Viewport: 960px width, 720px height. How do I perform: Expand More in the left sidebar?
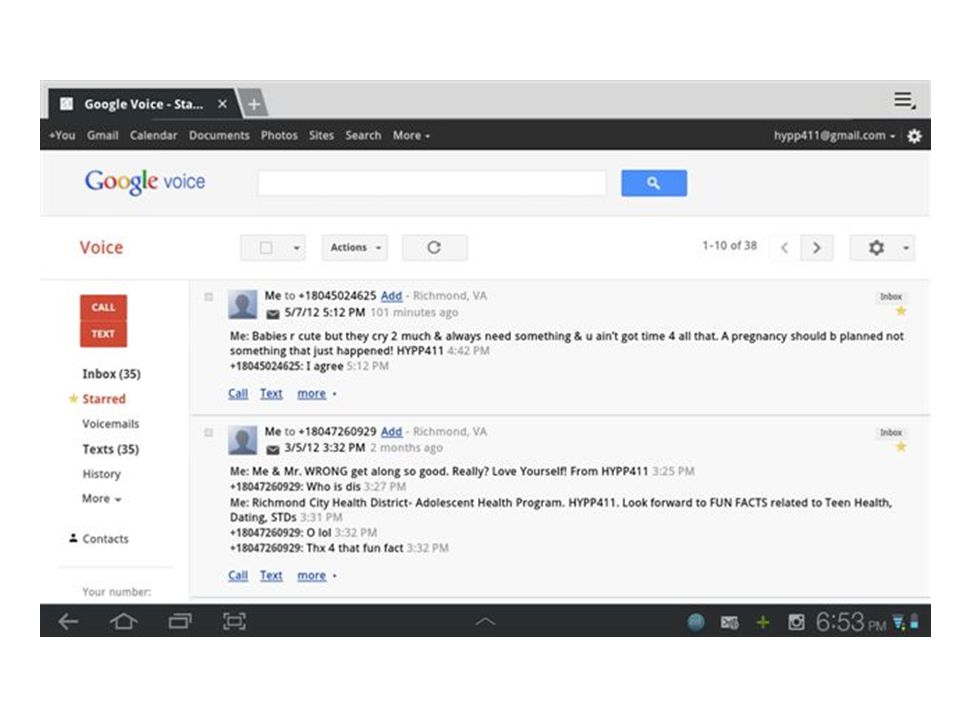click(102, 498)
